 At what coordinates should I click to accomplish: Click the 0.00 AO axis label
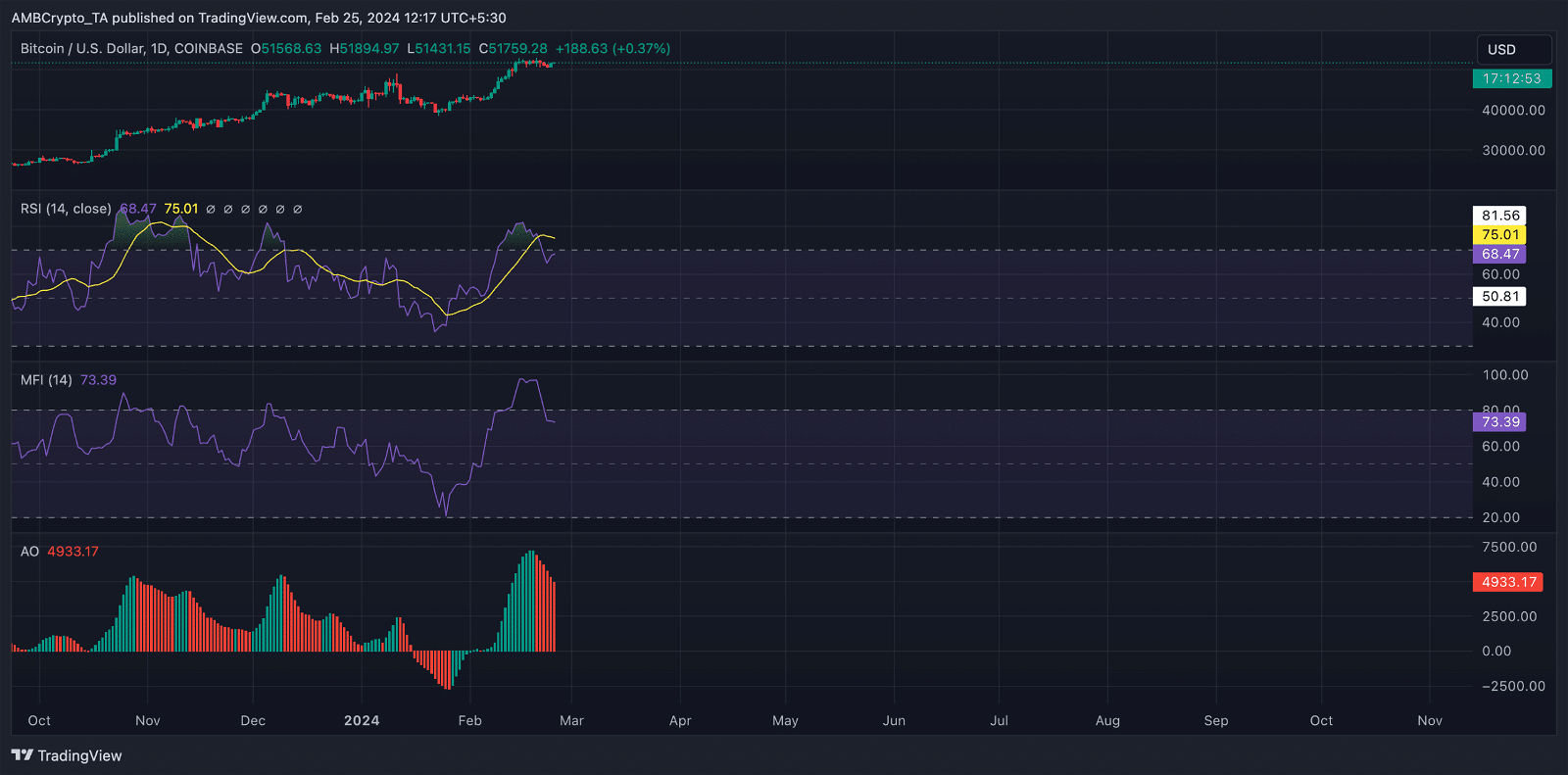1496,651
